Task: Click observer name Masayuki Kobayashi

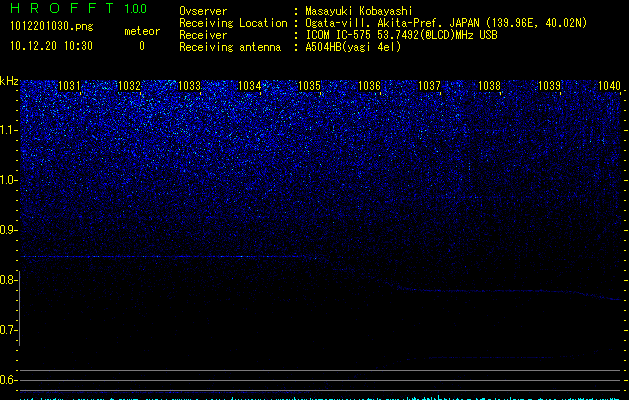Action: [x=359, y=11]
